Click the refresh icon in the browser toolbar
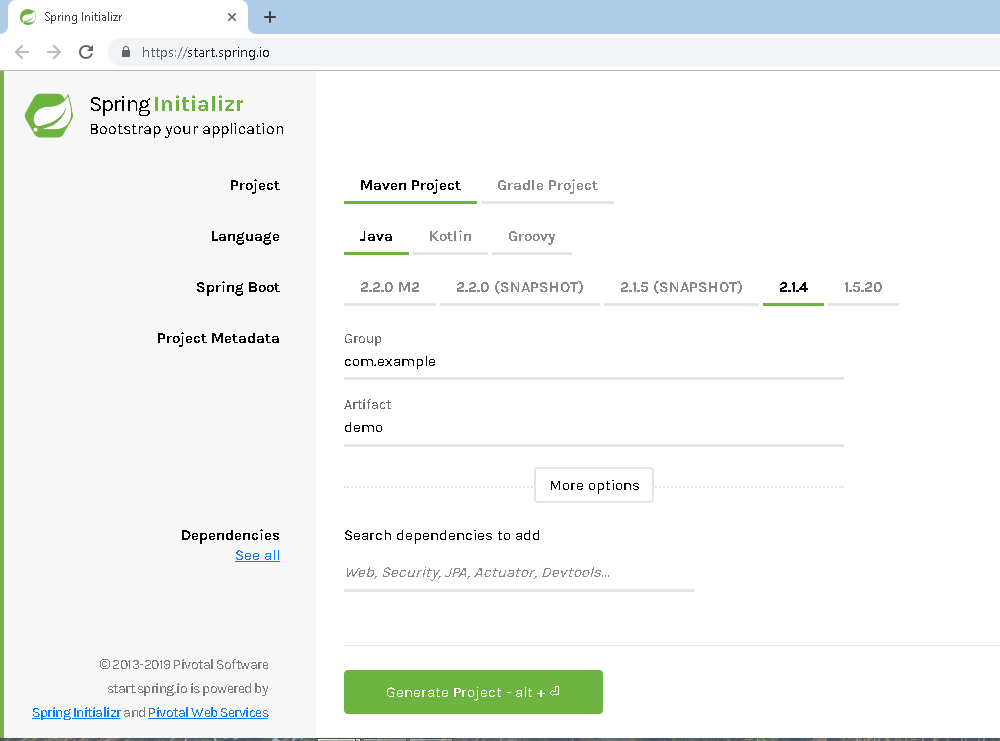The width and height of the screenshot is (1000, 741). pyautogui.click(x=86, y=51)
